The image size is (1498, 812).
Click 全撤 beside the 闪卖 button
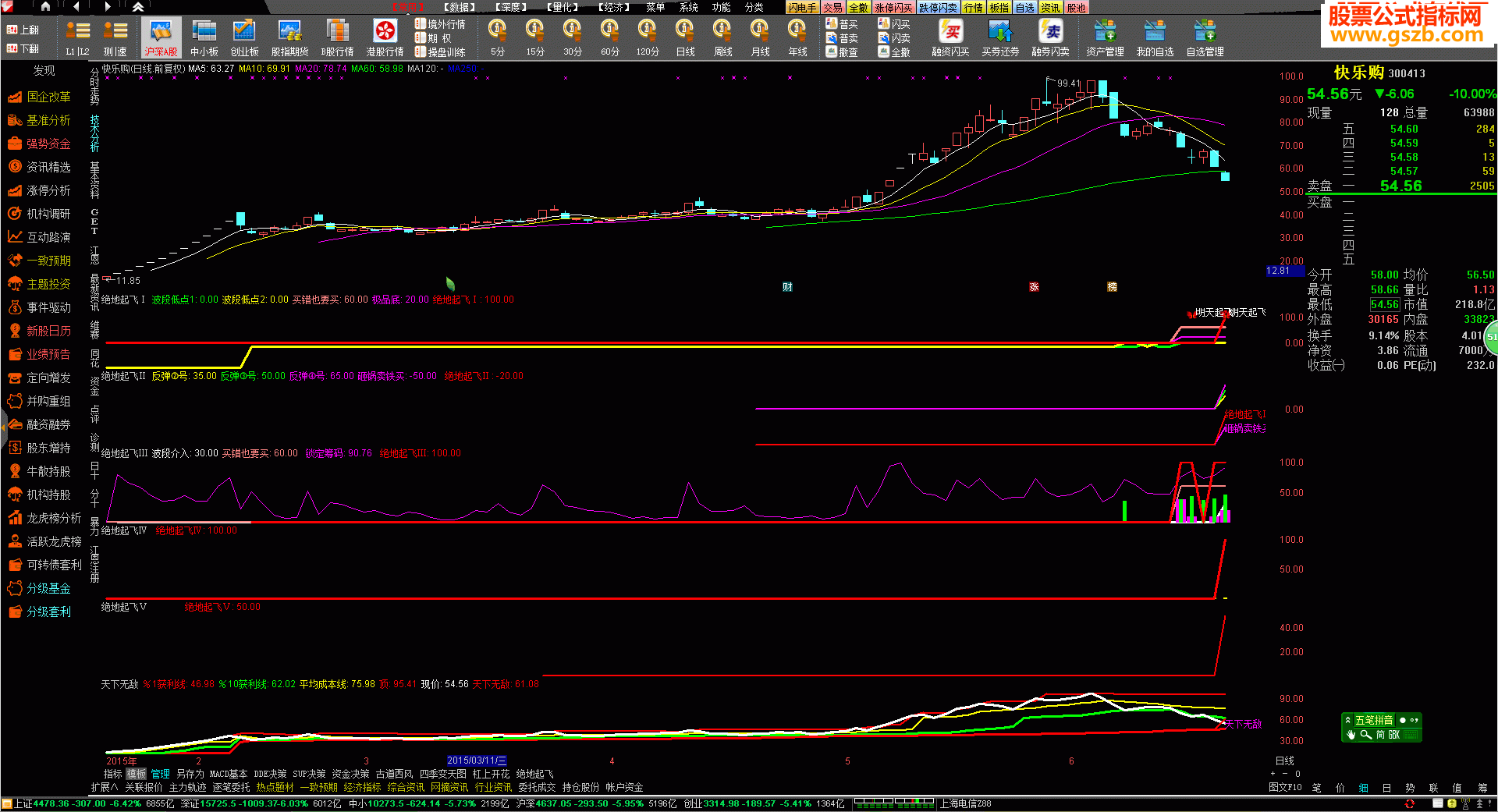pyautogui.click(x=894, y=52)
